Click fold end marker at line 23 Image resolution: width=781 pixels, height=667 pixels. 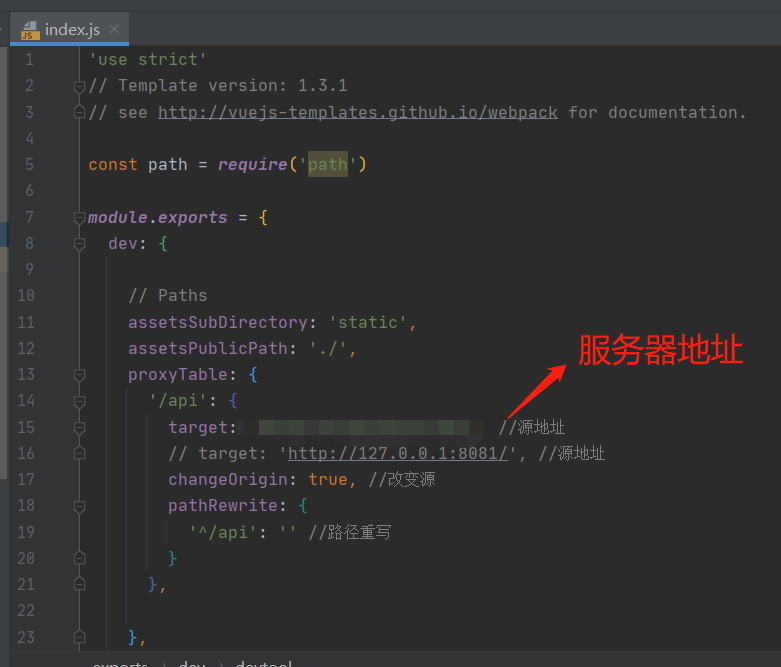(79, 637)
